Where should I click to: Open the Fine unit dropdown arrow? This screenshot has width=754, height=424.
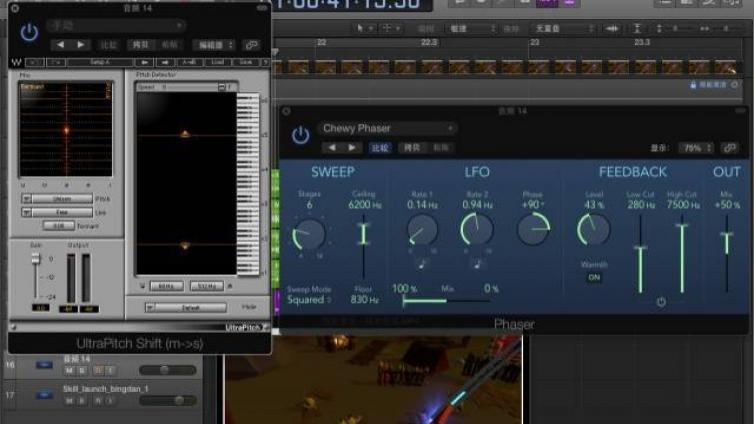26,212
